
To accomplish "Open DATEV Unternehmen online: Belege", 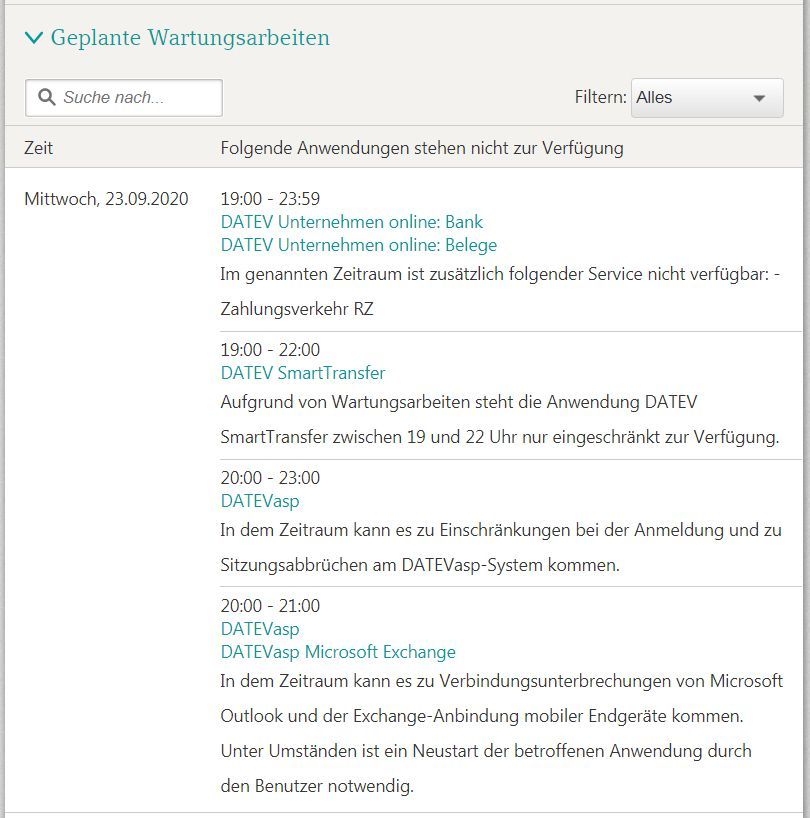I will [x=358, y=245].
